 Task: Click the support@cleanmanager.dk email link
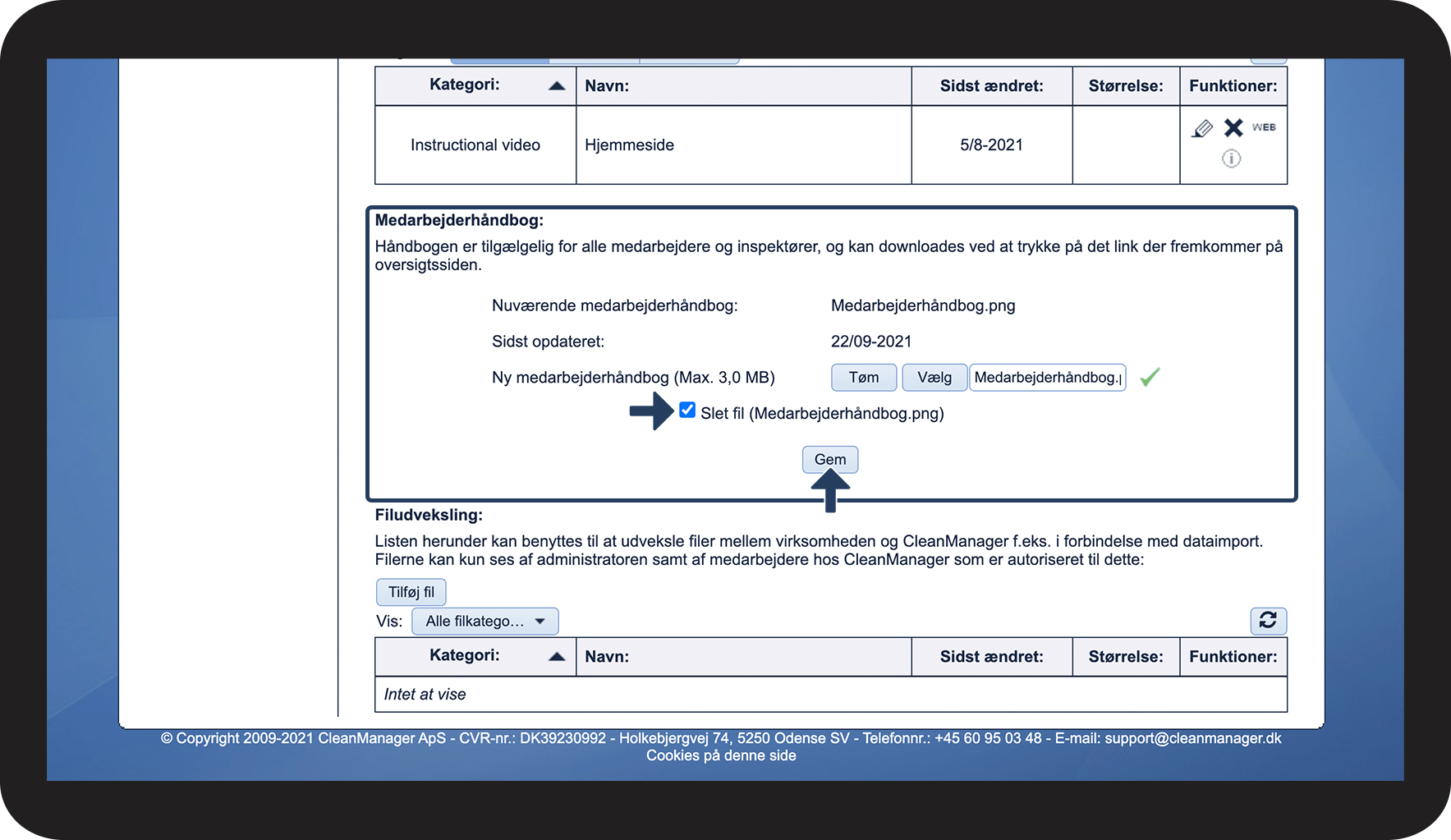point(1192,738)
